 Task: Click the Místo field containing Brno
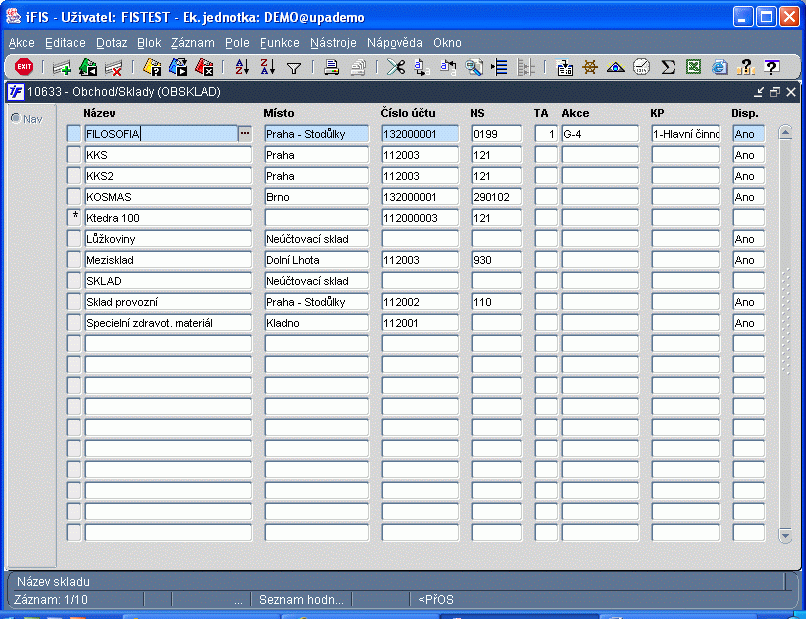[317, 197]
